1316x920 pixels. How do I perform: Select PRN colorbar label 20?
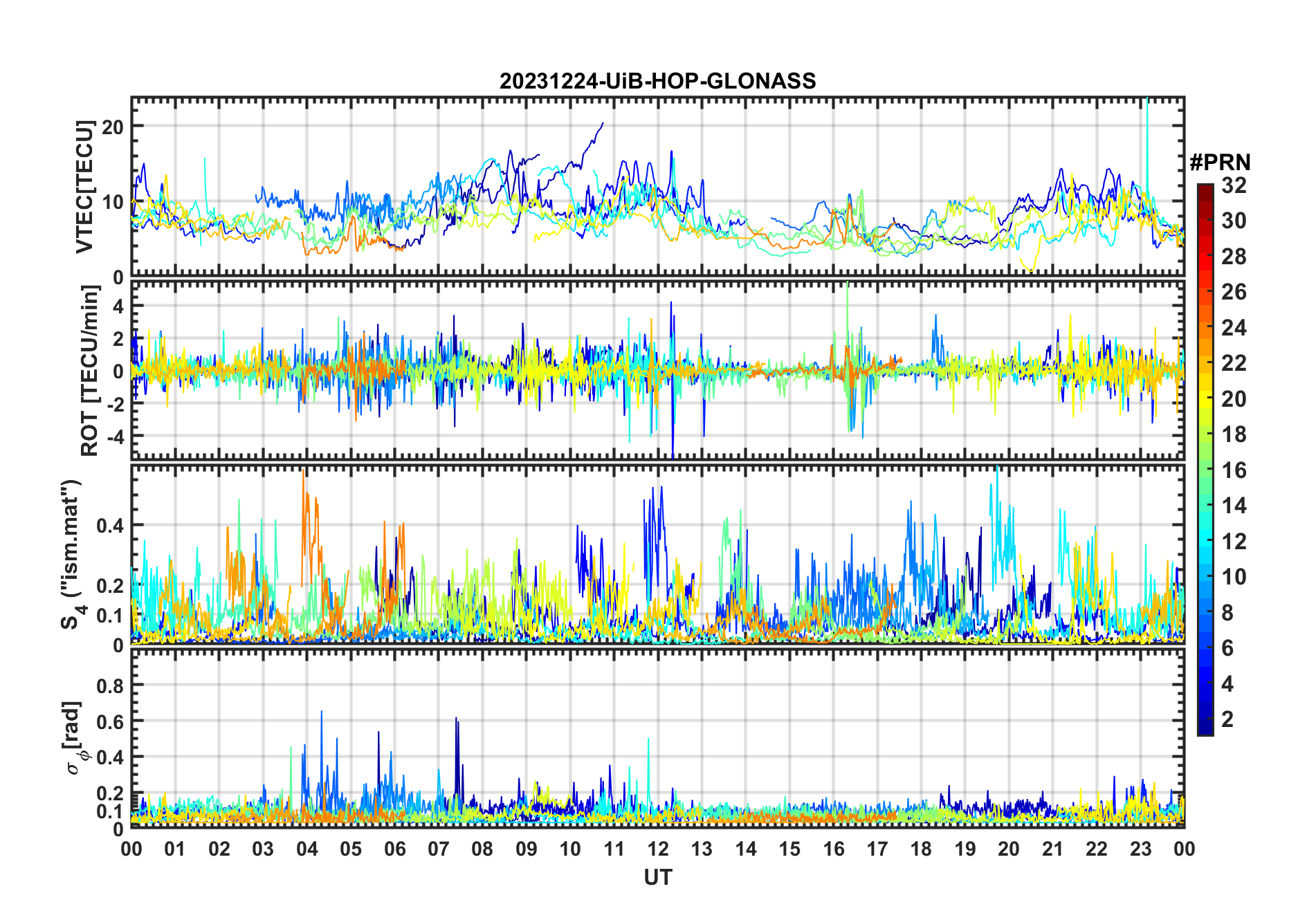coord(1234,399)
